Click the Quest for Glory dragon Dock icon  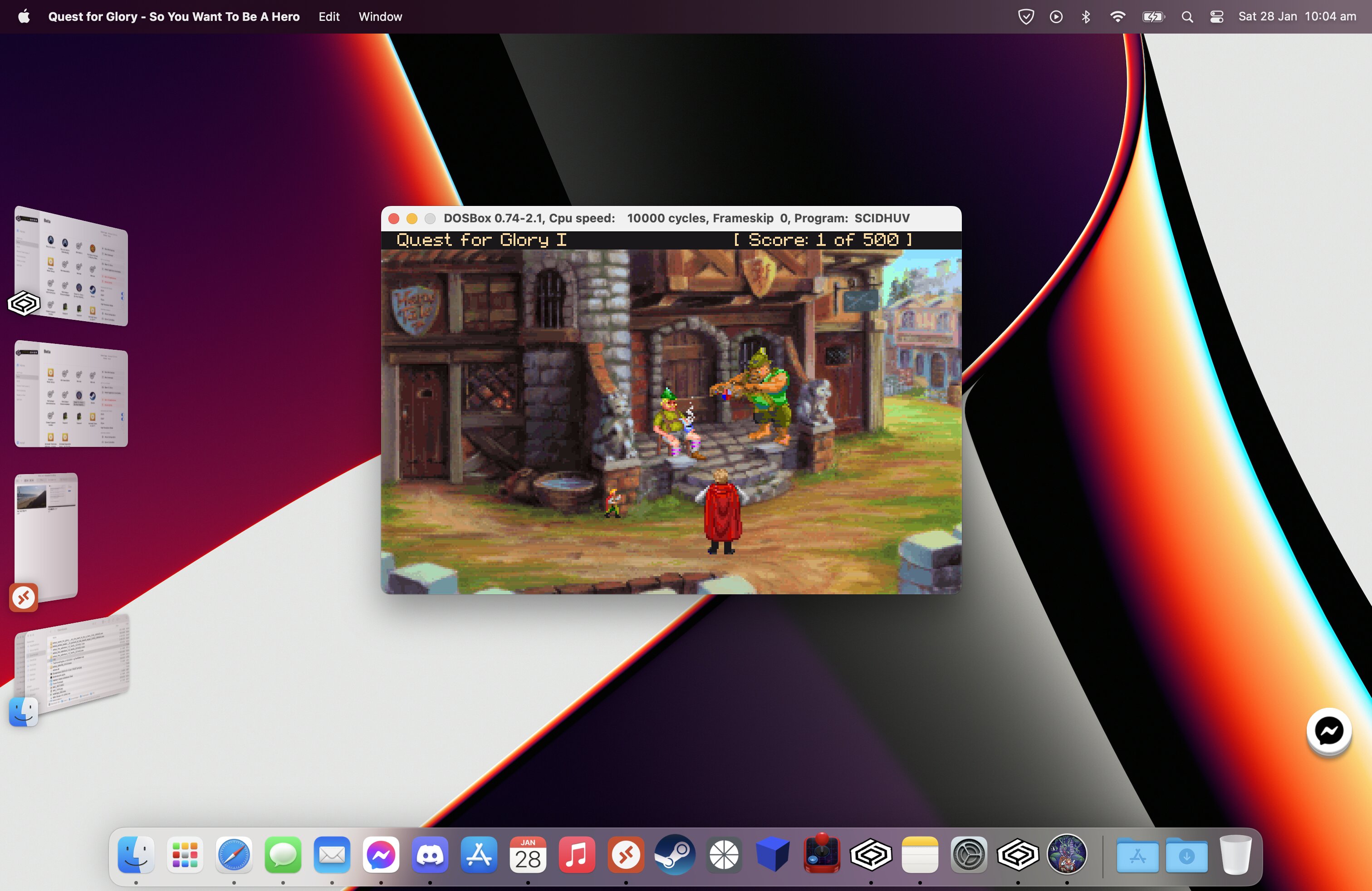pyautogui.click(x=1067, y=855)
